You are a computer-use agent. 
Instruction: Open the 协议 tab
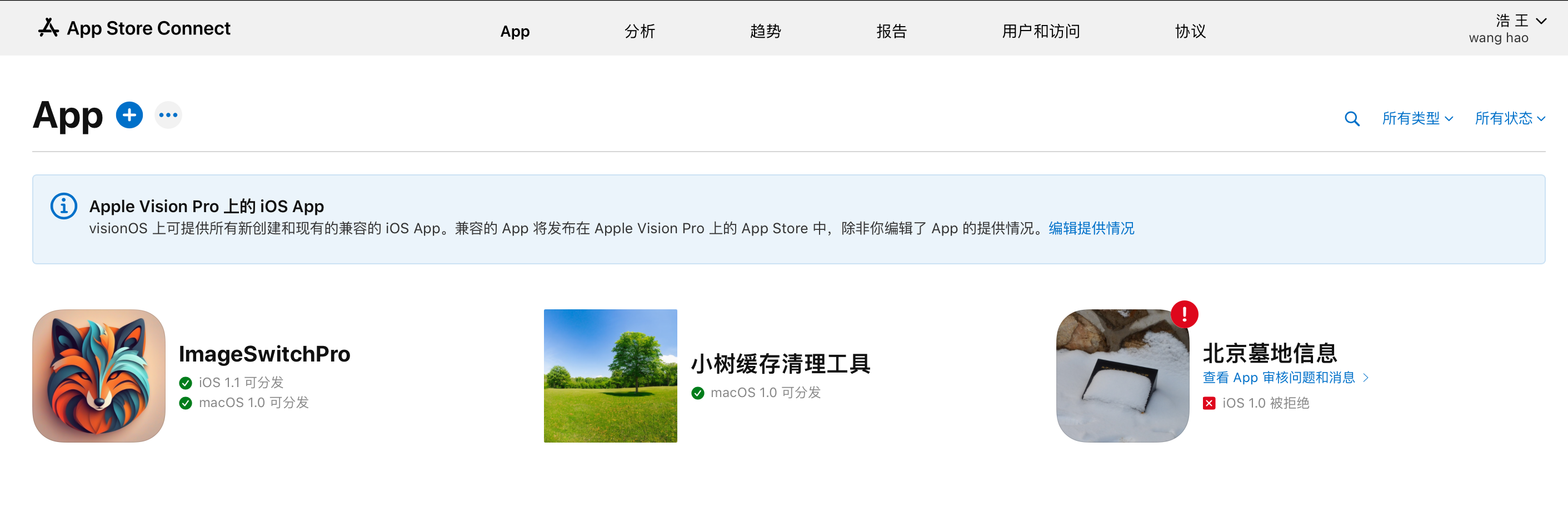pyautogui.click(x=1190, y=31)
